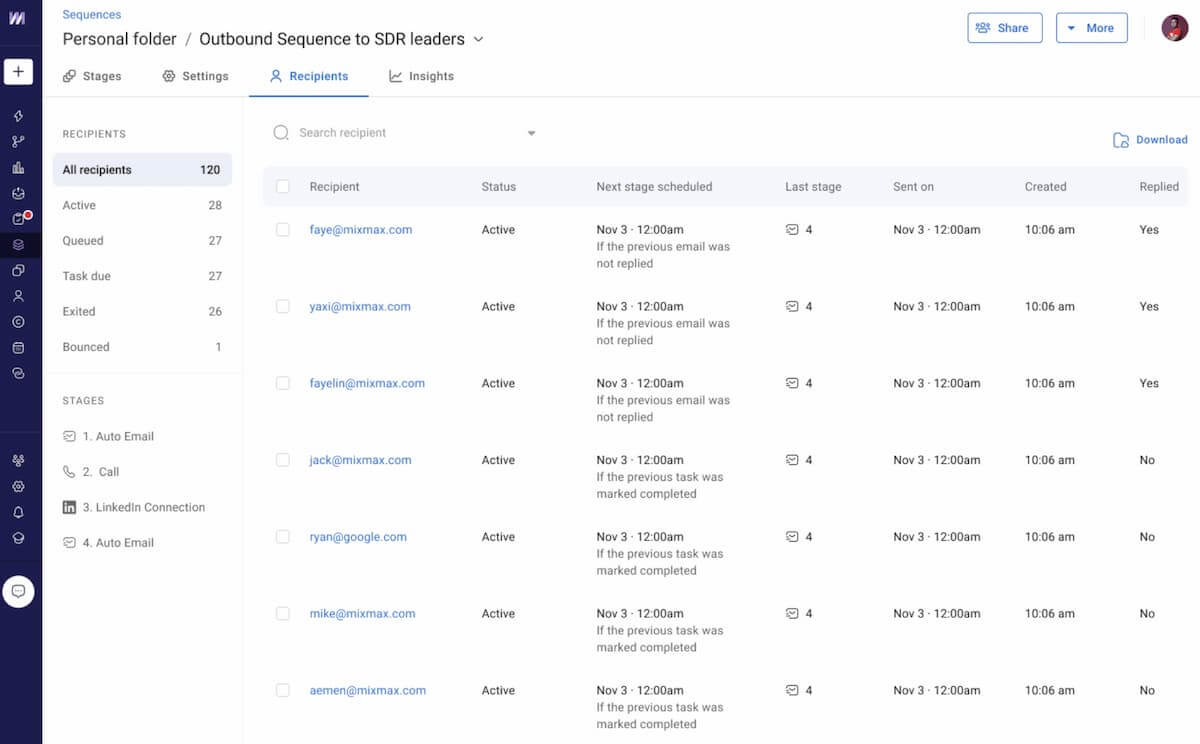Select the ryan@google.com row checkbox
This screenshot has height=744, width=1200.
[x=283, y=537]
